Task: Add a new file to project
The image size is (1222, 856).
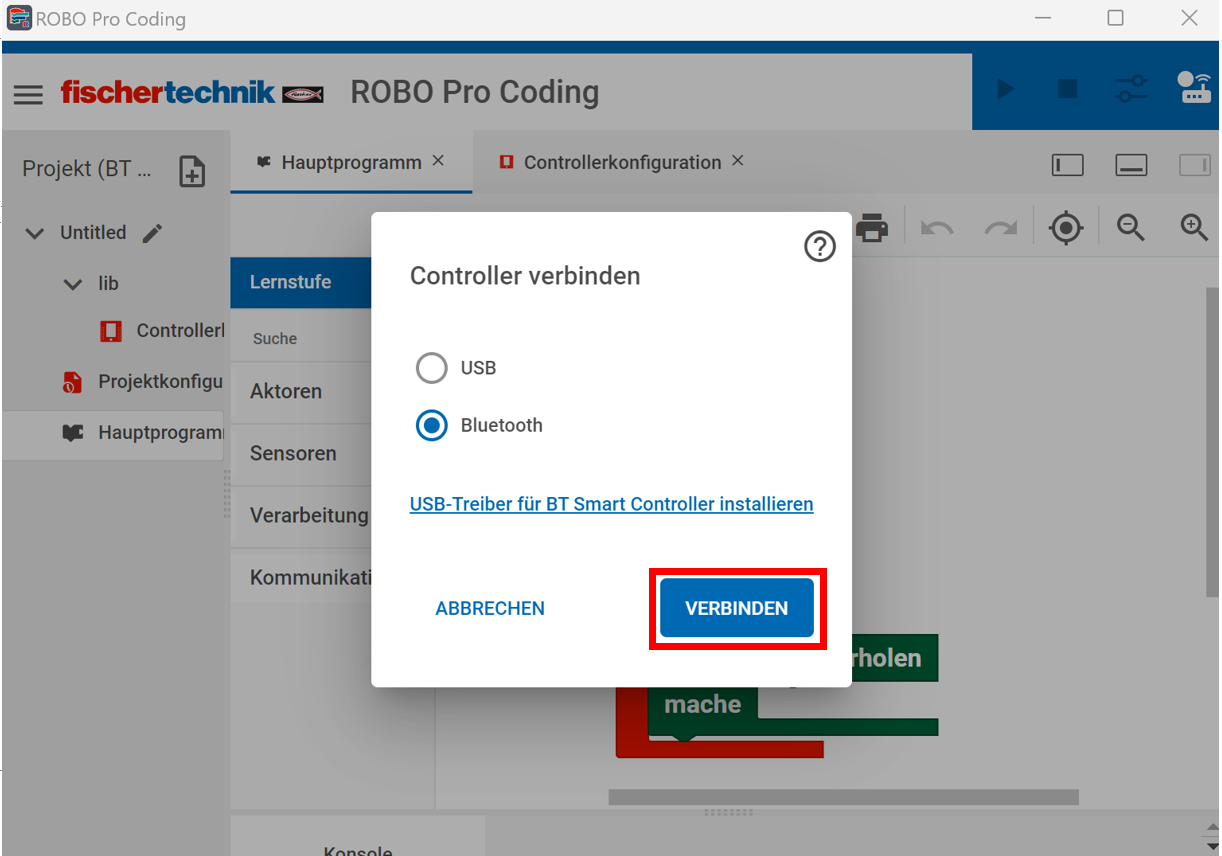Action: 192,171
